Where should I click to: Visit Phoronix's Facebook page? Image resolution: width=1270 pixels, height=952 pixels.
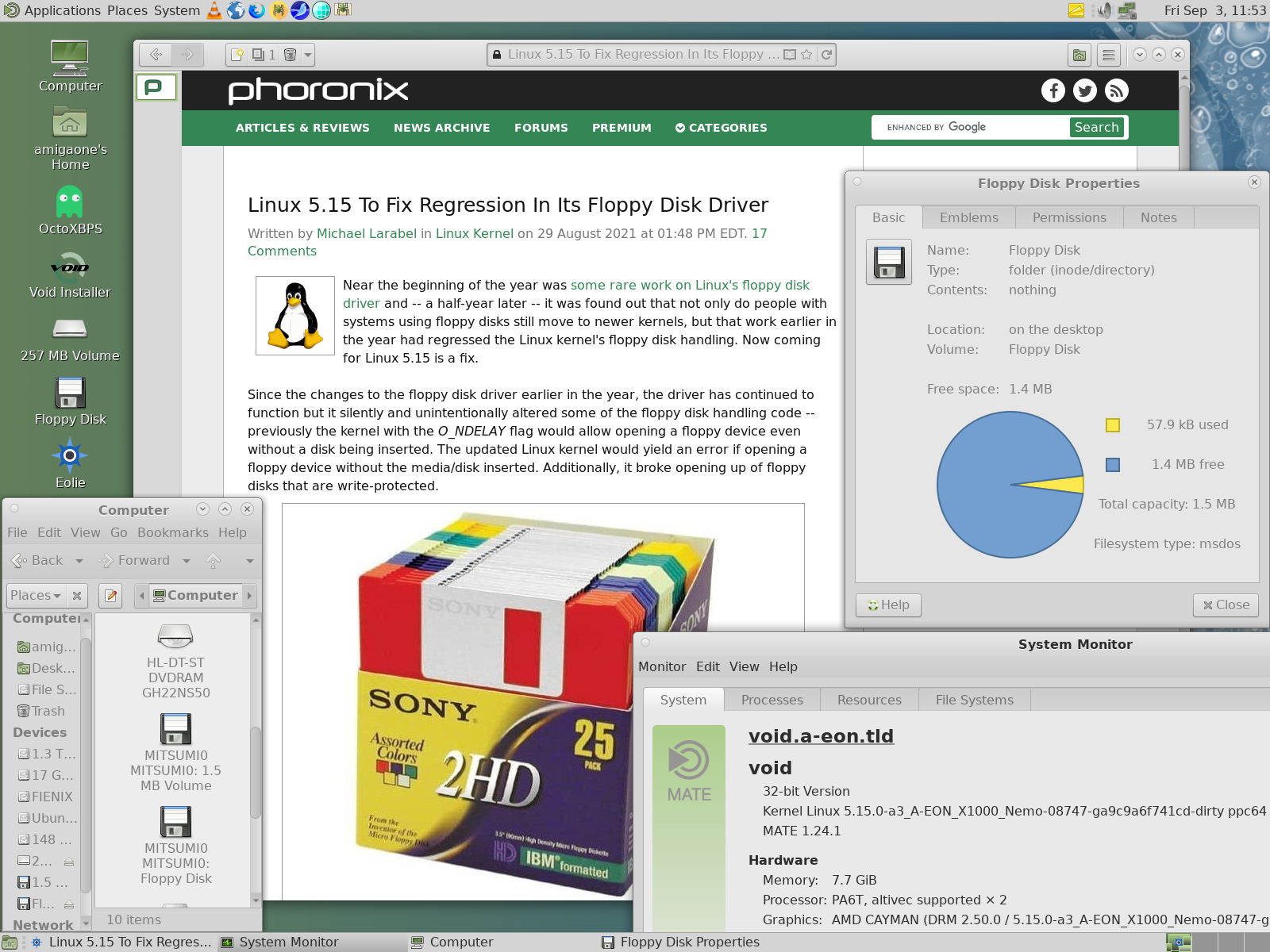click(1053, 90)
